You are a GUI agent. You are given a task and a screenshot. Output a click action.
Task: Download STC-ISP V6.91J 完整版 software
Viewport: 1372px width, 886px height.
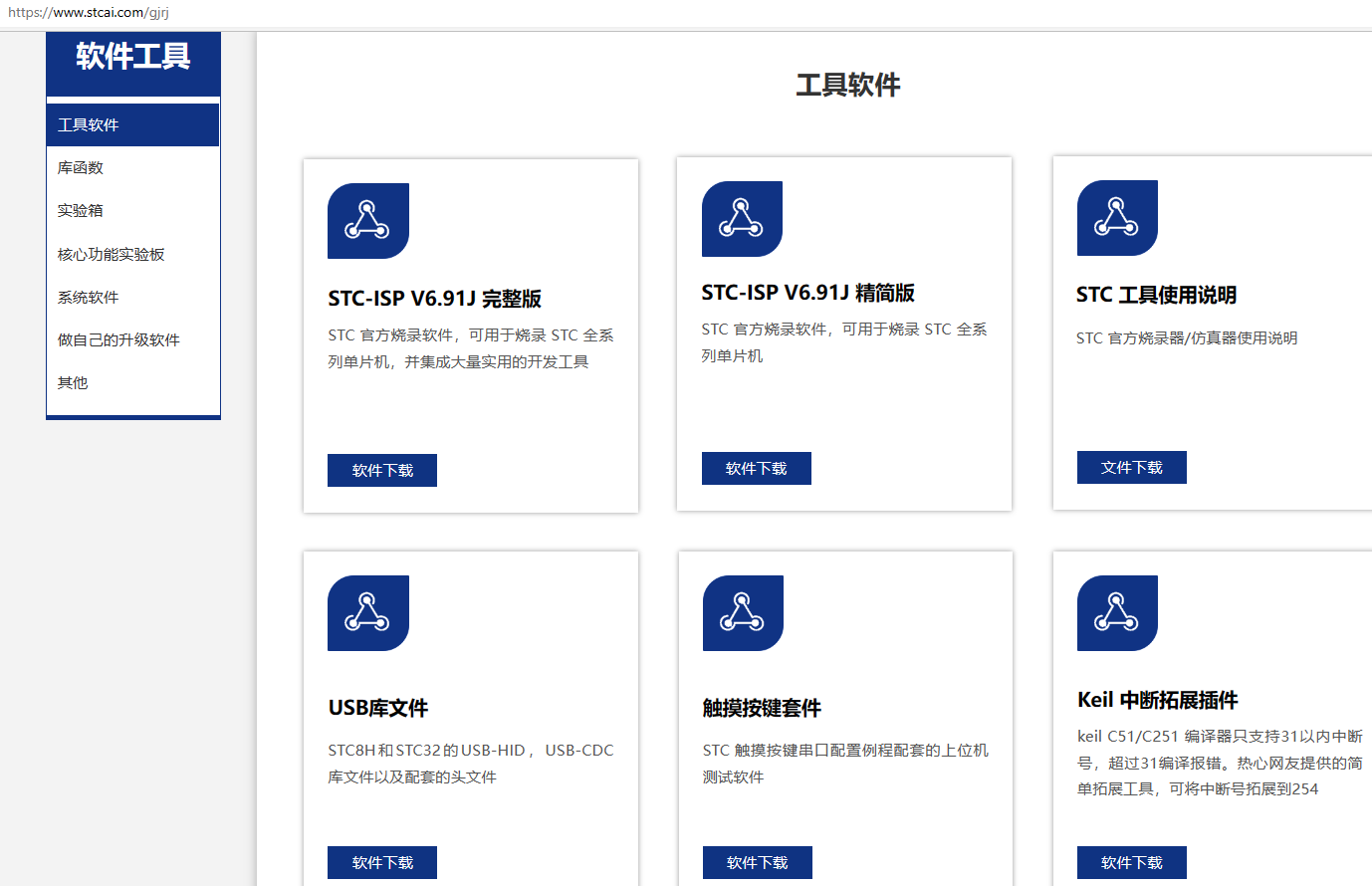382,470
